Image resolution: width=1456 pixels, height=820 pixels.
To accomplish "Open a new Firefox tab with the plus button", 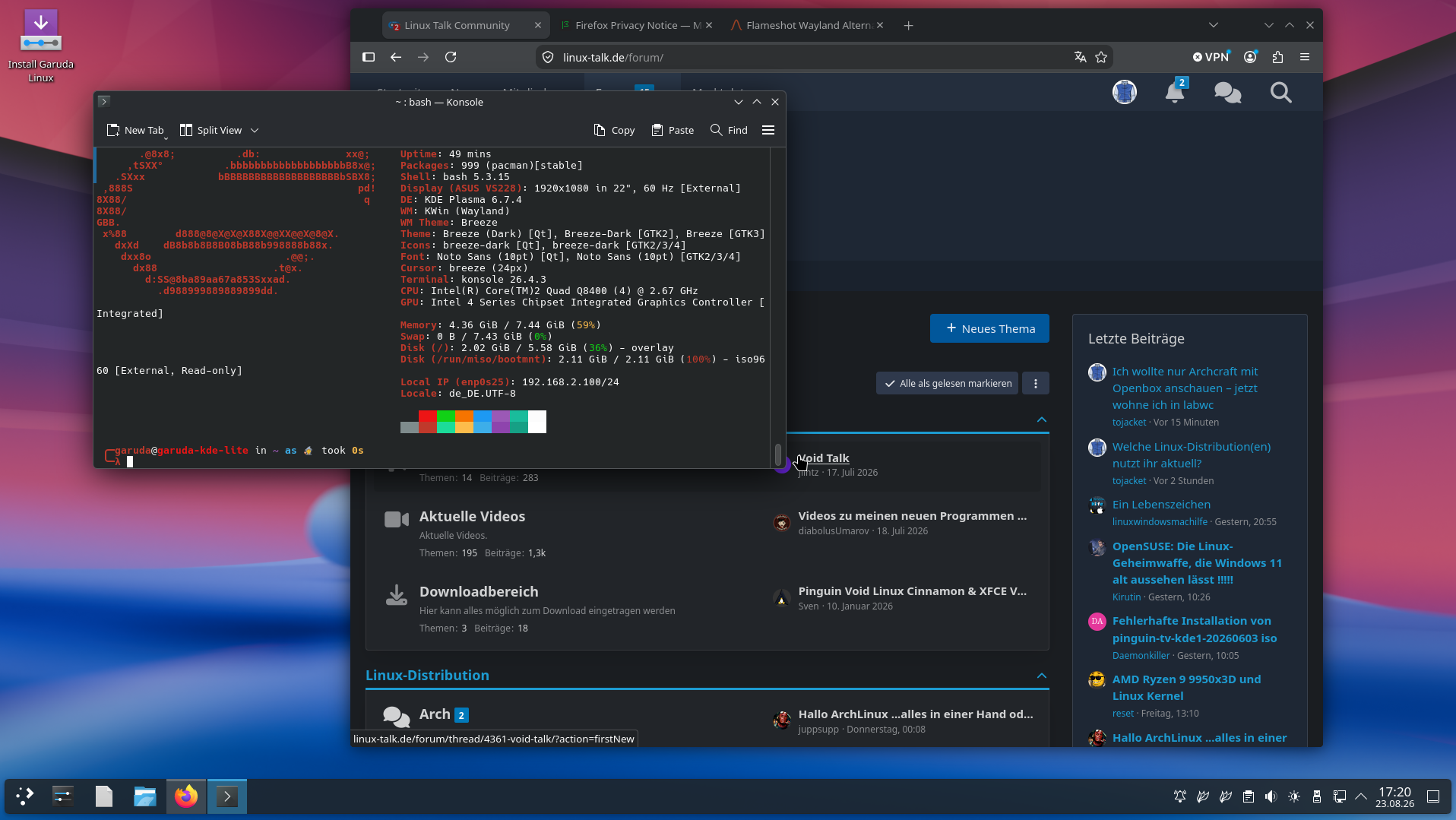I will coord(908,25).
